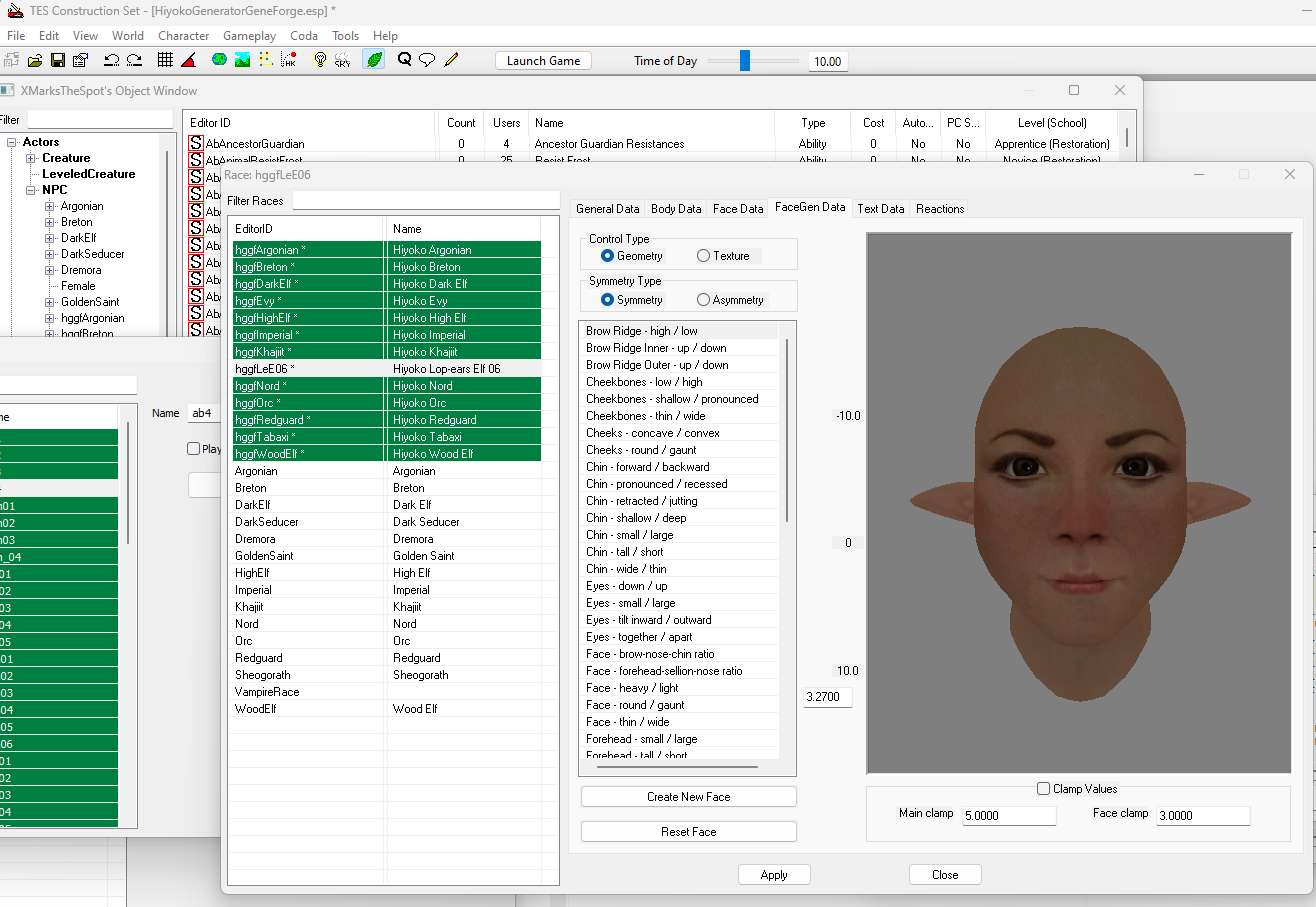Collapse the Actors tree node

[x=14, y=142]
